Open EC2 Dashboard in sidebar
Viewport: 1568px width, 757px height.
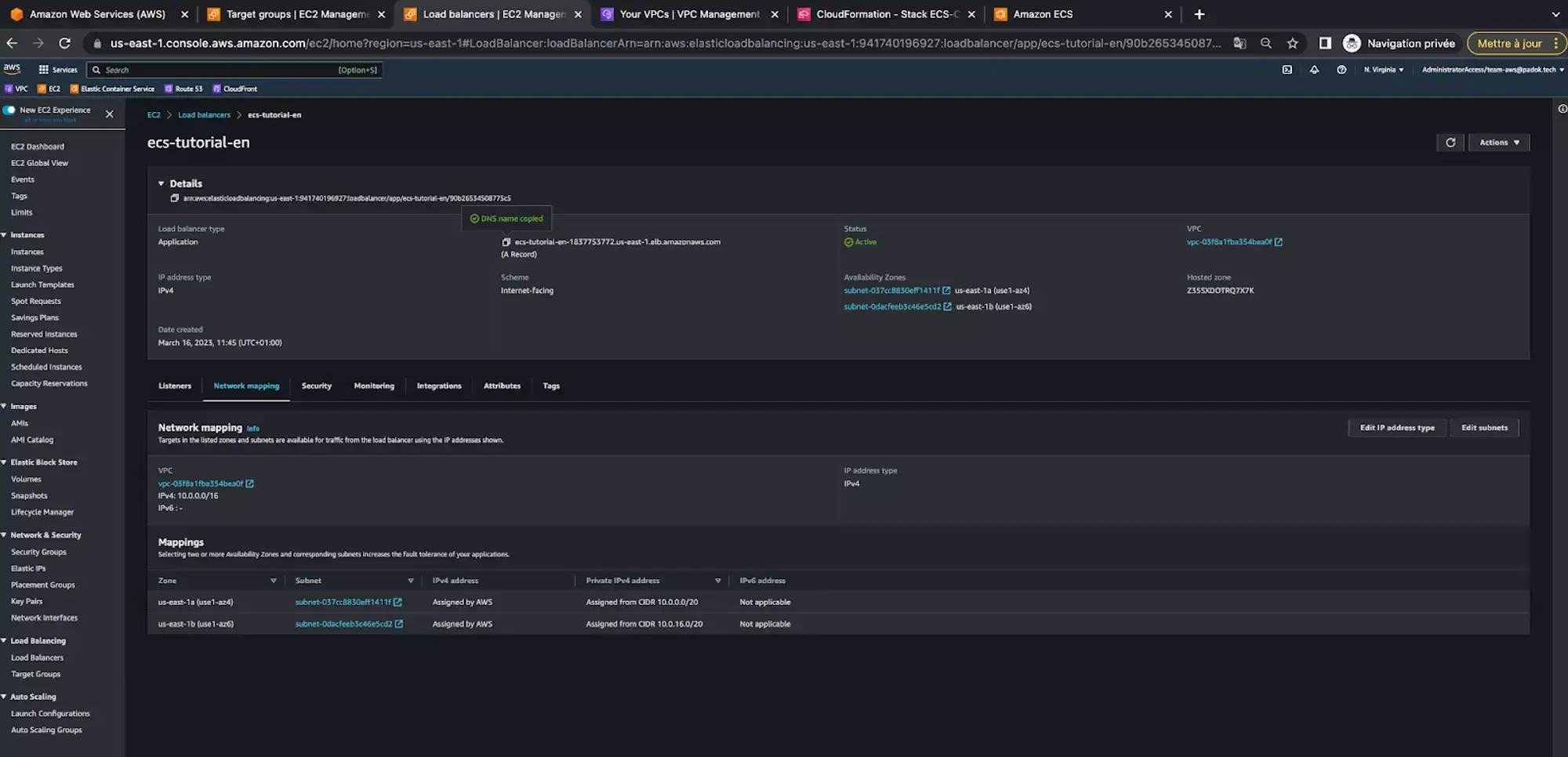coord(38,147)
